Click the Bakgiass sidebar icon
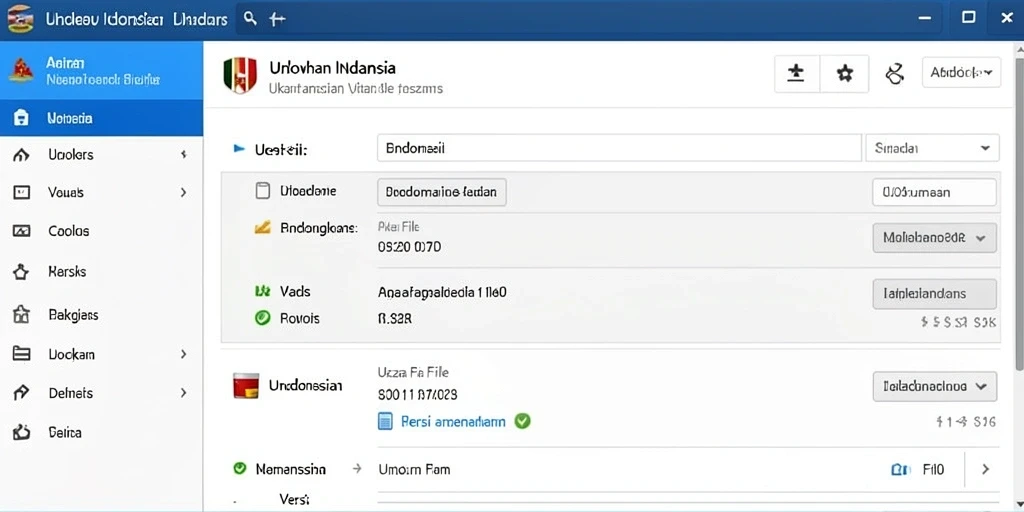 click(22, 315)
